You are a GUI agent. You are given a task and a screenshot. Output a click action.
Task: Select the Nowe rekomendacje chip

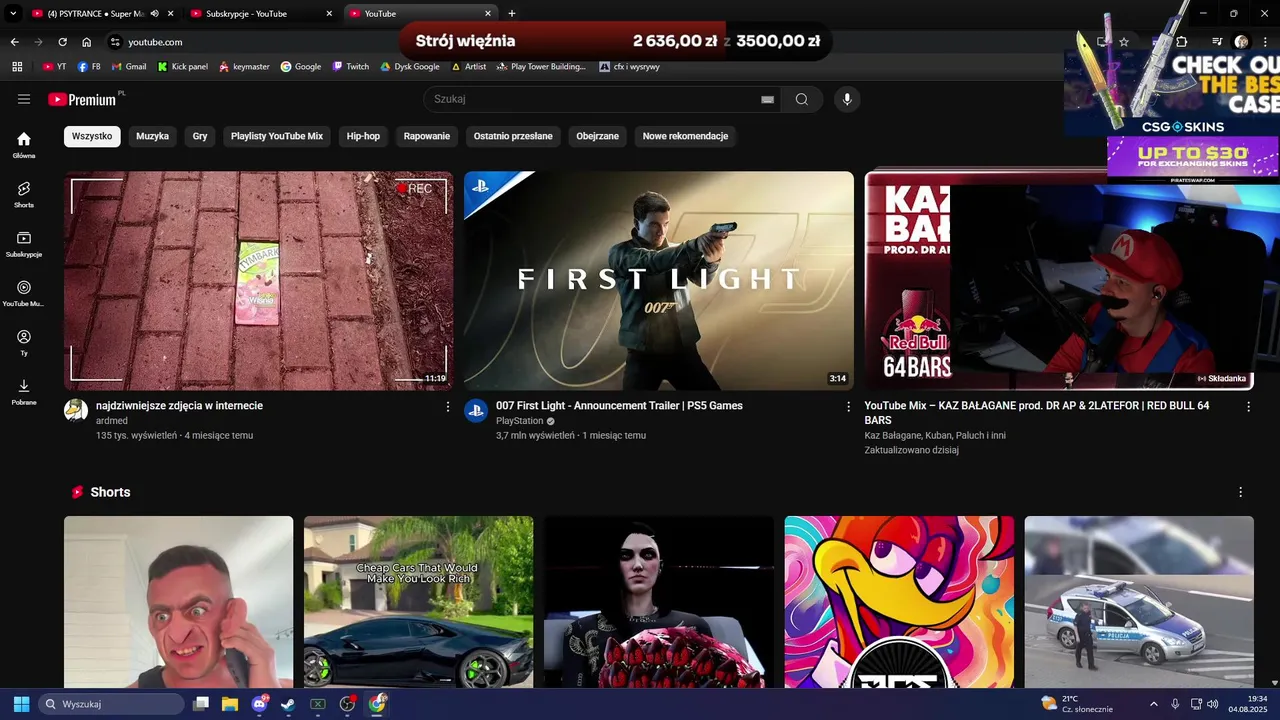point(685,136)
